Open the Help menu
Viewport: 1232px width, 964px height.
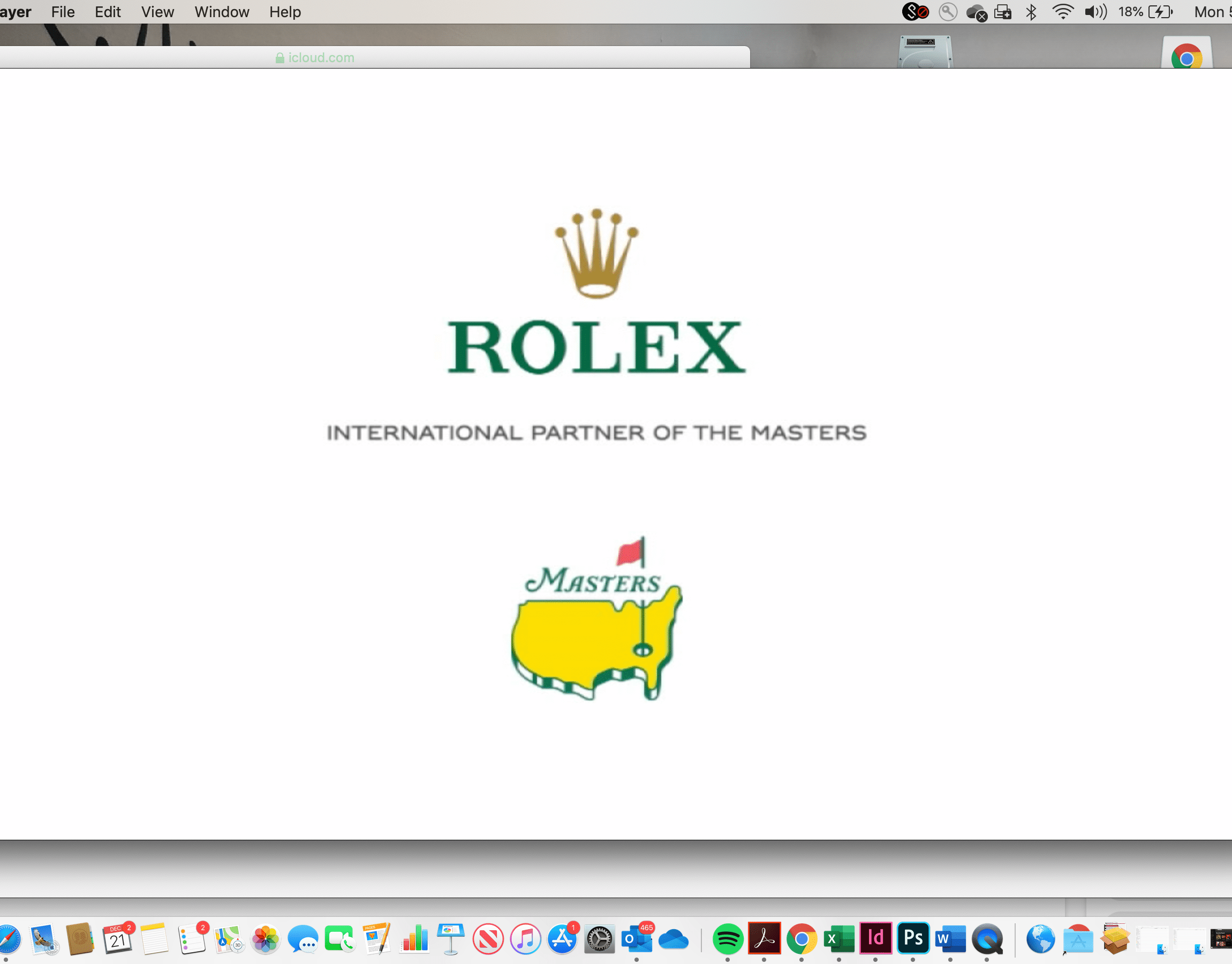click(x=285, y=12)
